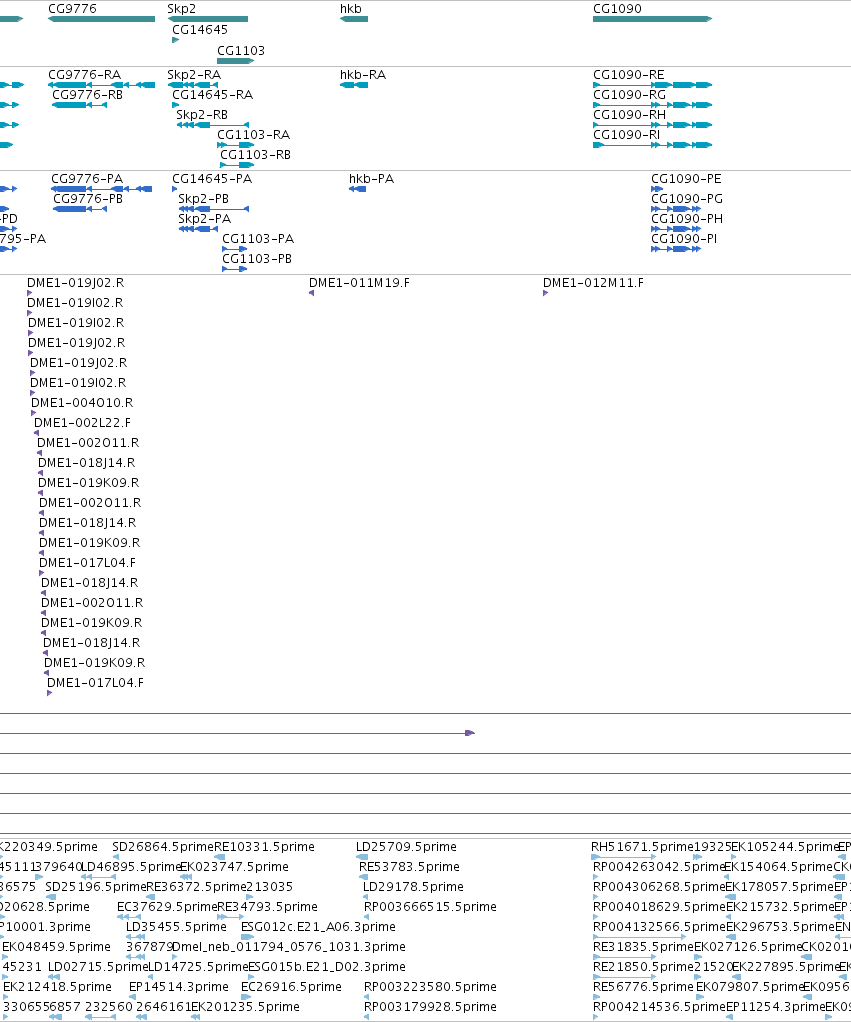Open the hkb-RA transcript
This screenshot has height=1022, width=851.
[x=363, y=74]
